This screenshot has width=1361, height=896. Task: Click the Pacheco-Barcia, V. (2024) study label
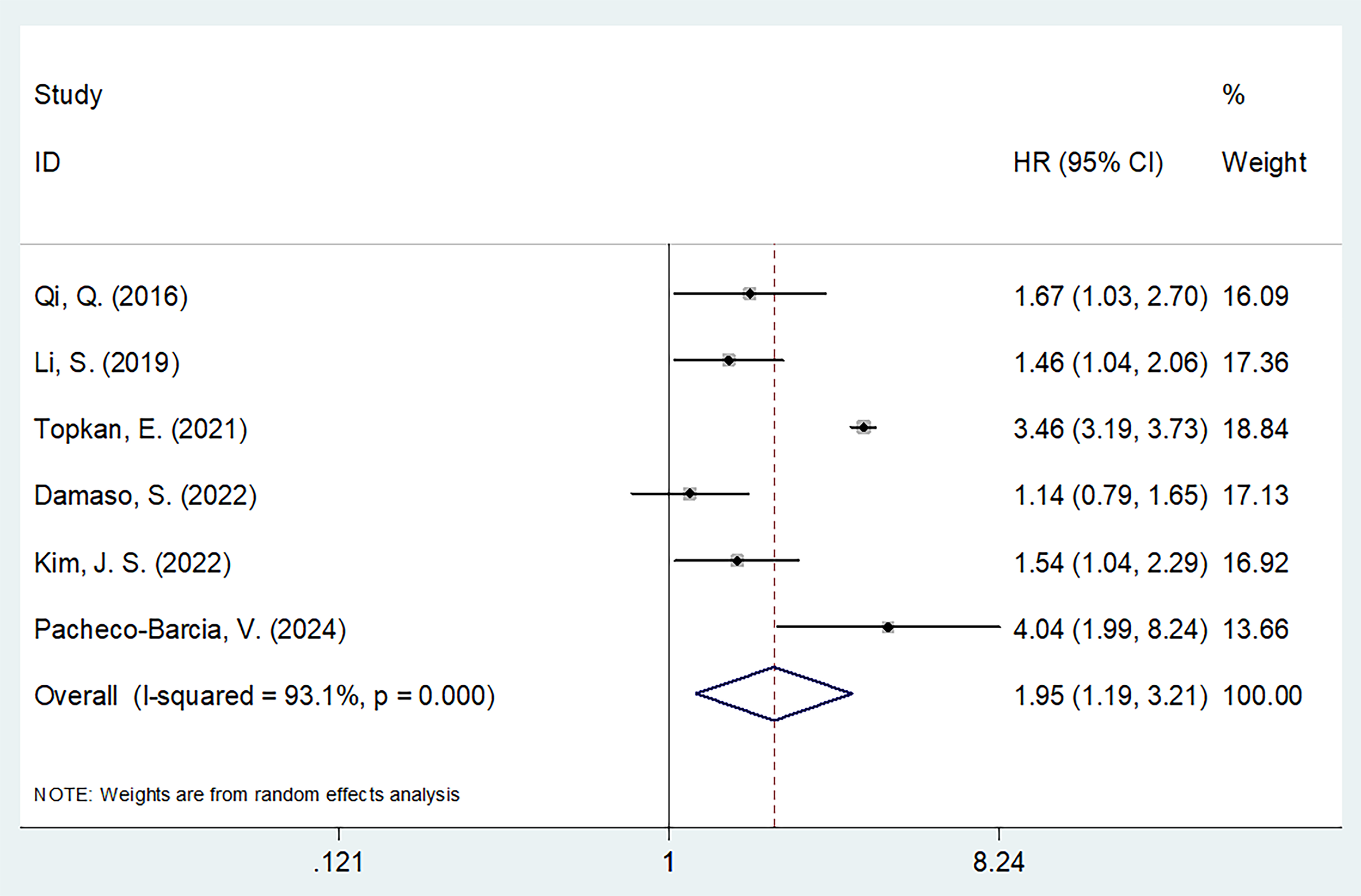190,629
